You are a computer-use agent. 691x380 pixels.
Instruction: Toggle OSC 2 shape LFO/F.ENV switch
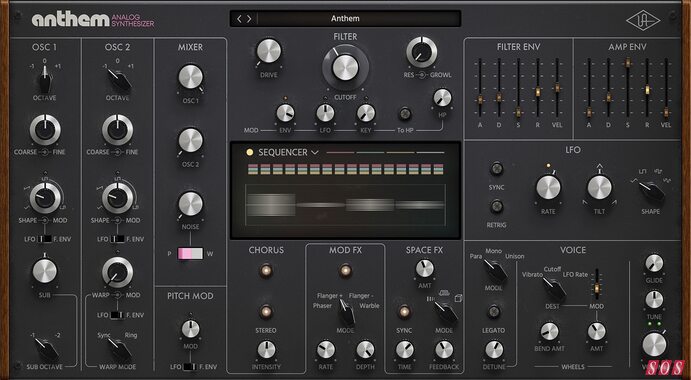(x=117, y=239)
